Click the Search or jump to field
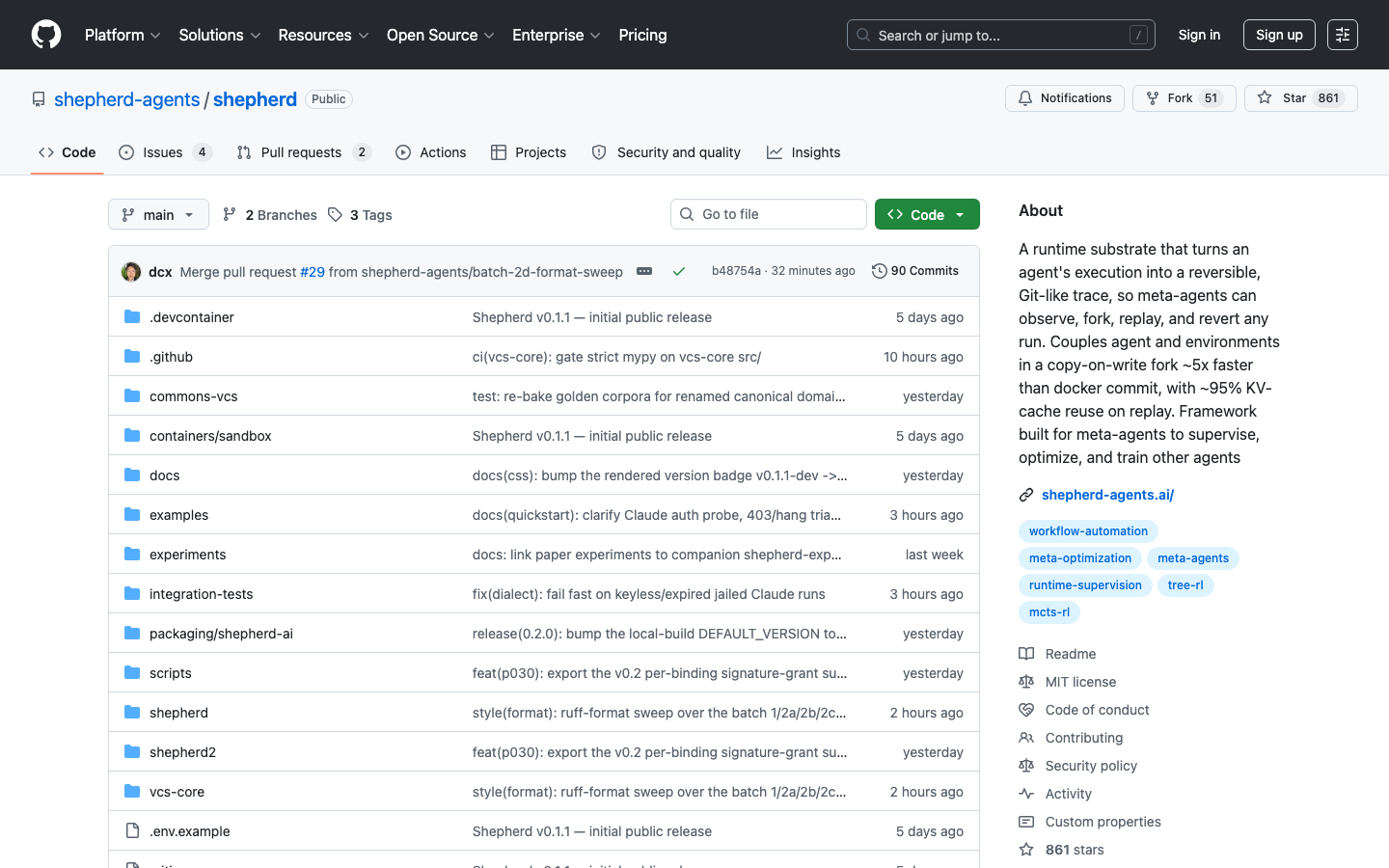The image size is (1389, 868). pyautogui.click(x=1001, y=35)
